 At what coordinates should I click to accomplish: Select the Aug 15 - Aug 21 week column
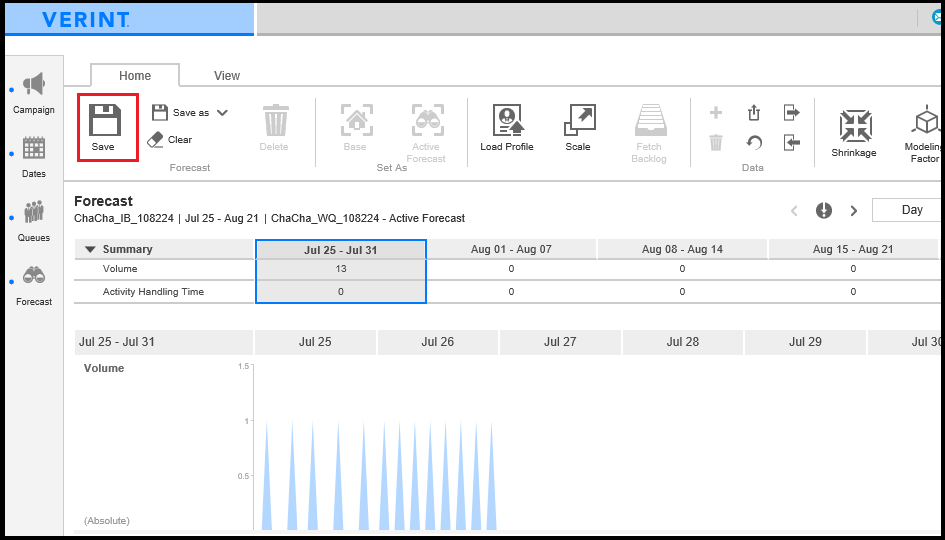[x=853, y=250]
